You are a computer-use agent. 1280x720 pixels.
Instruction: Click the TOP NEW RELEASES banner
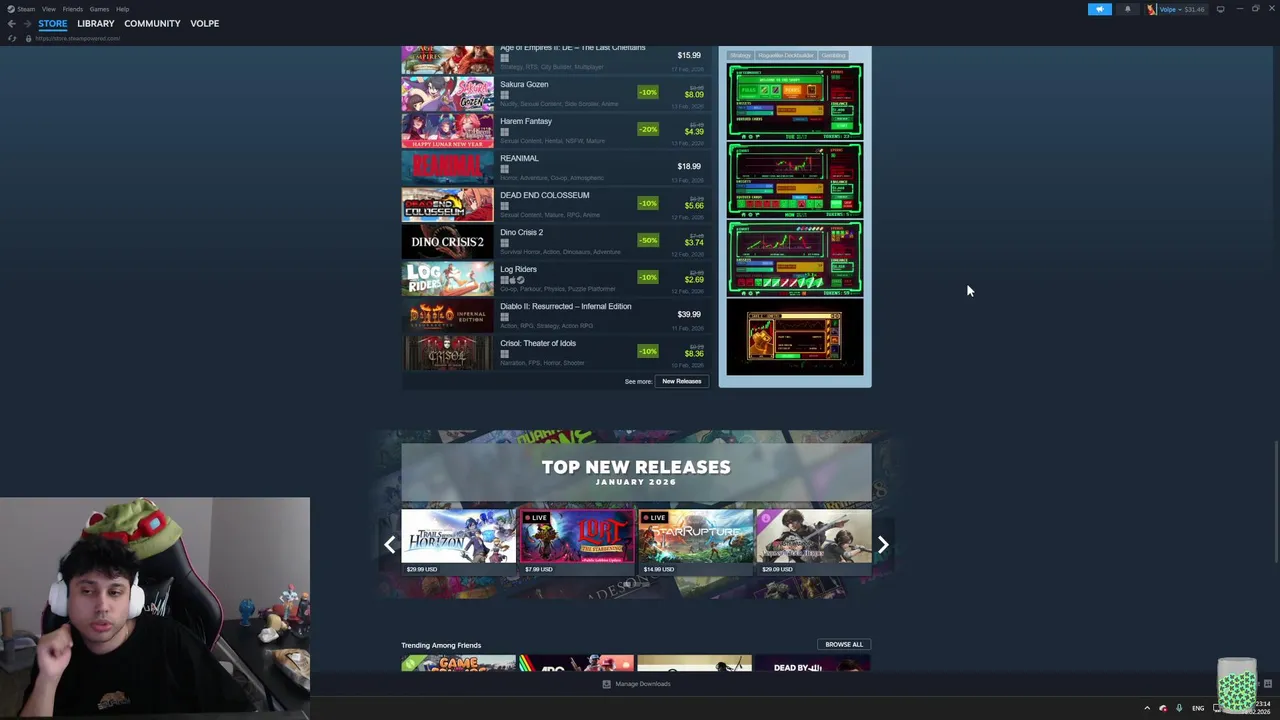tap(636, 472)
